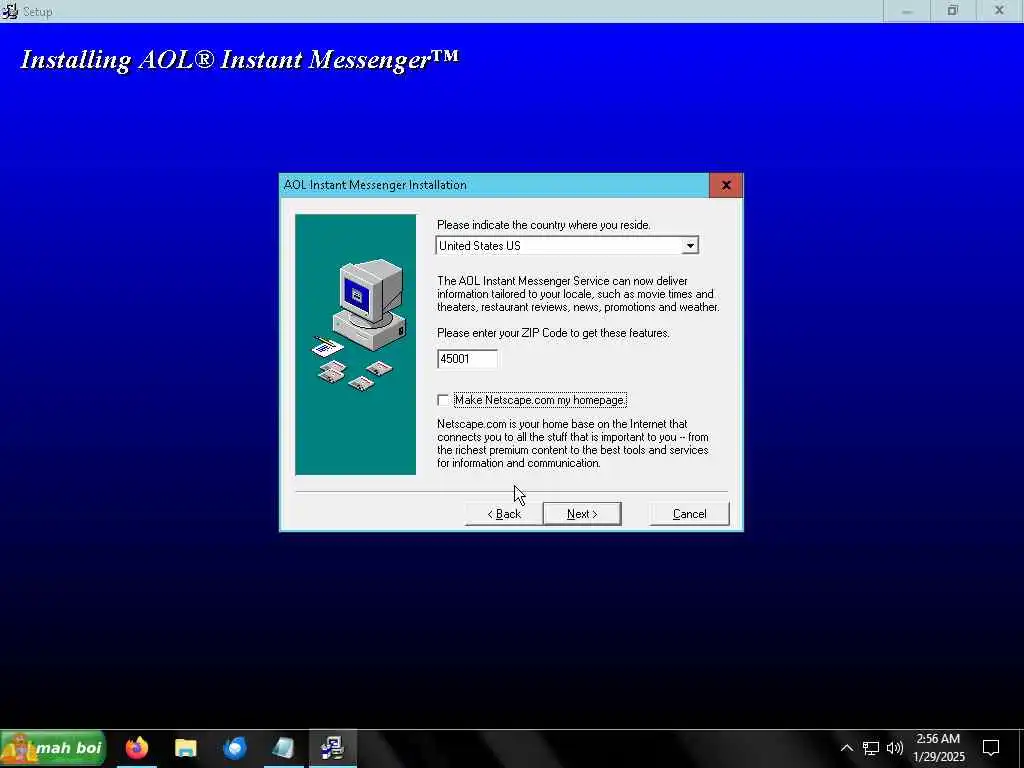
Task: Open File Explorer from the taskbar
Action: [186, 748]
